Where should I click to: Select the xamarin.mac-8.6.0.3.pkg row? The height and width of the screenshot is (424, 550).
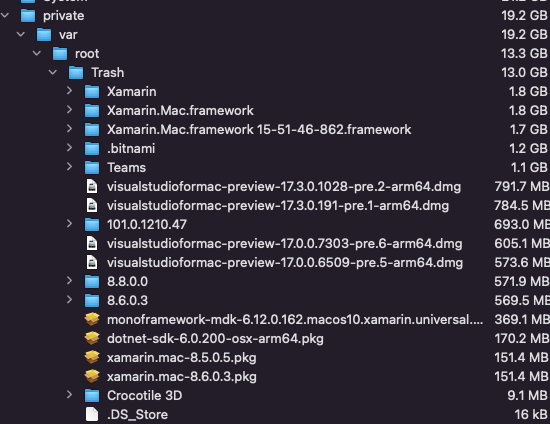[275, 376]
